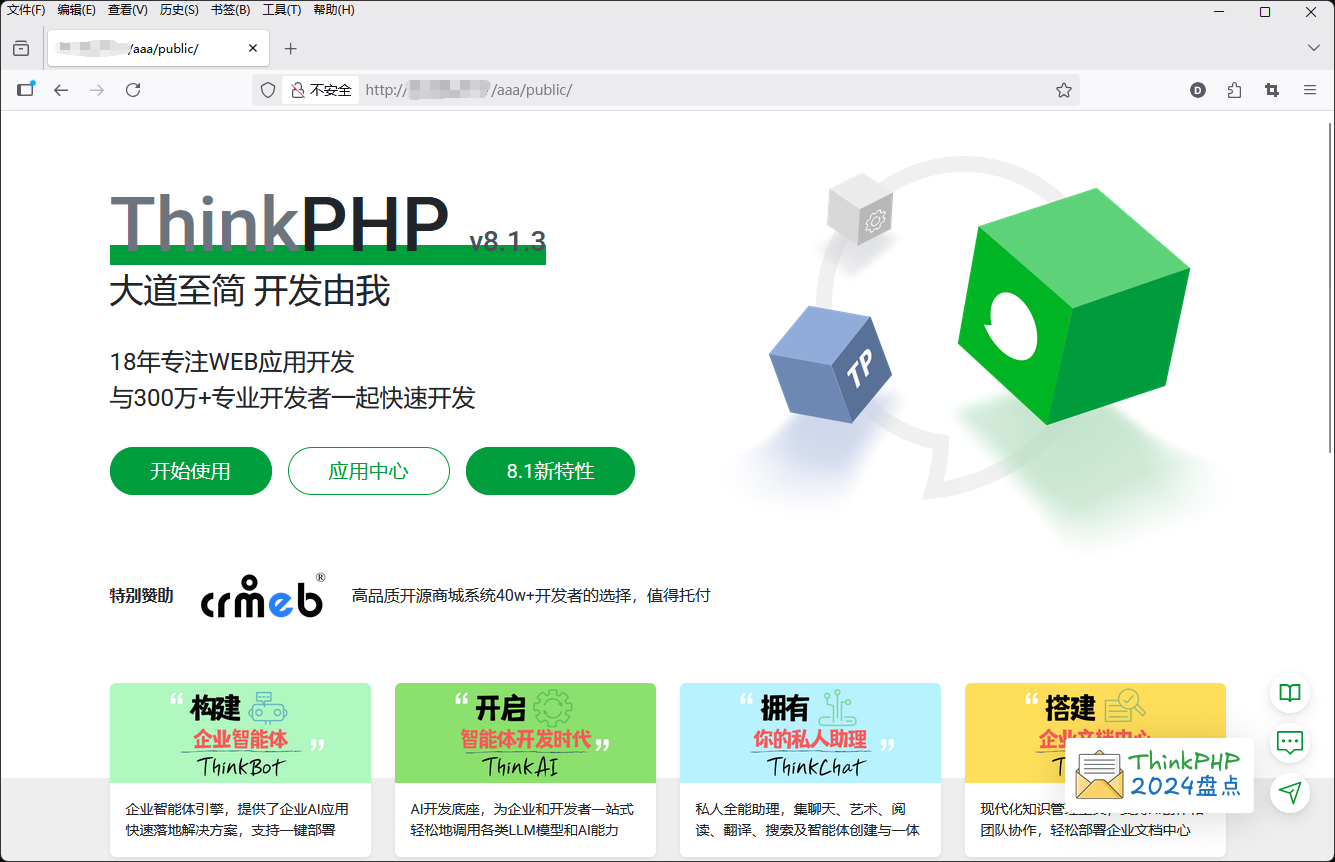Open the 文件(F) menu
The height and width of the screenshot is (862, 1335).
click(26, 10)
